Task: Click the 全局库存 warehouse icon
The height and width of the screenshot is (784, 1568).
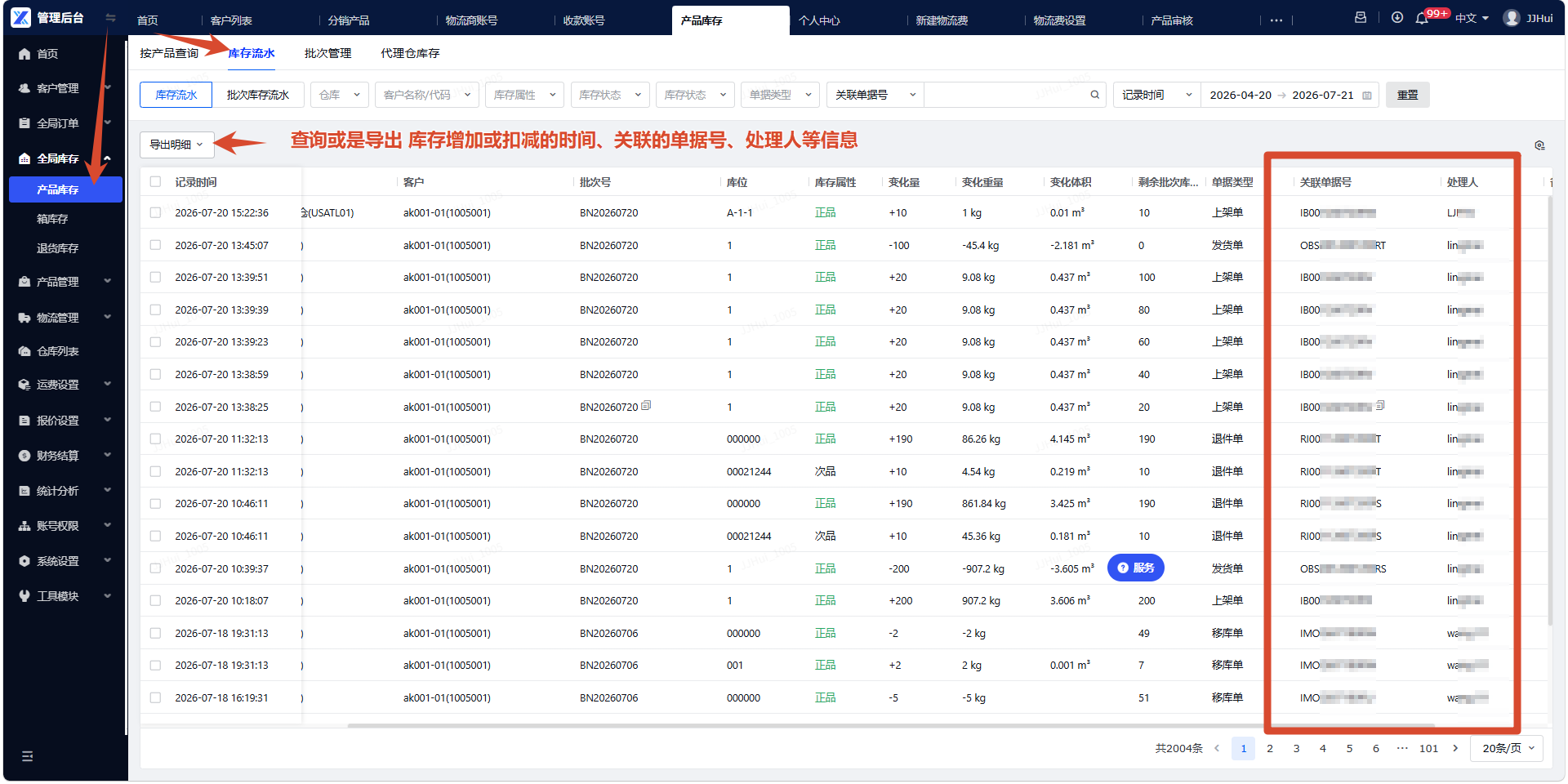Action: pyautogui.click(x=24, y=158)
